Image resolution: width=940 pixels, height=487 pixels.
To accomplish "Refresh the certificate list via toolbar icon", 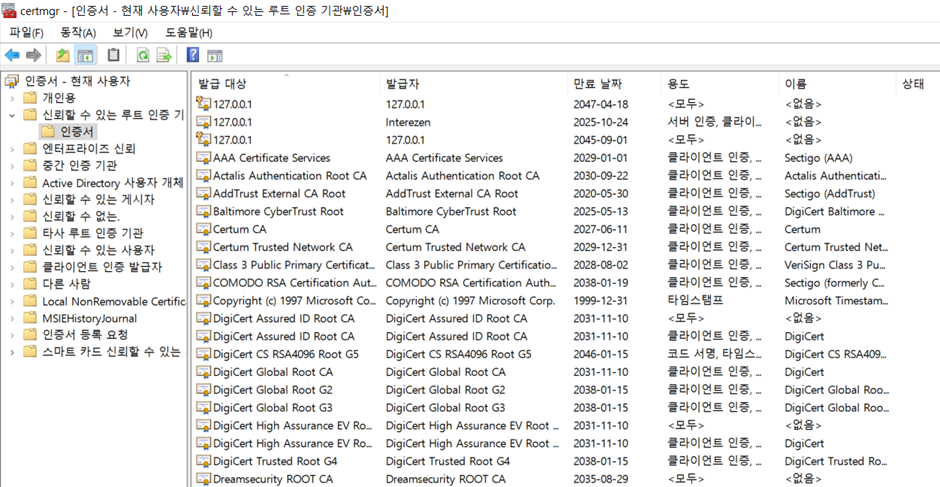I will coord(143,55).
